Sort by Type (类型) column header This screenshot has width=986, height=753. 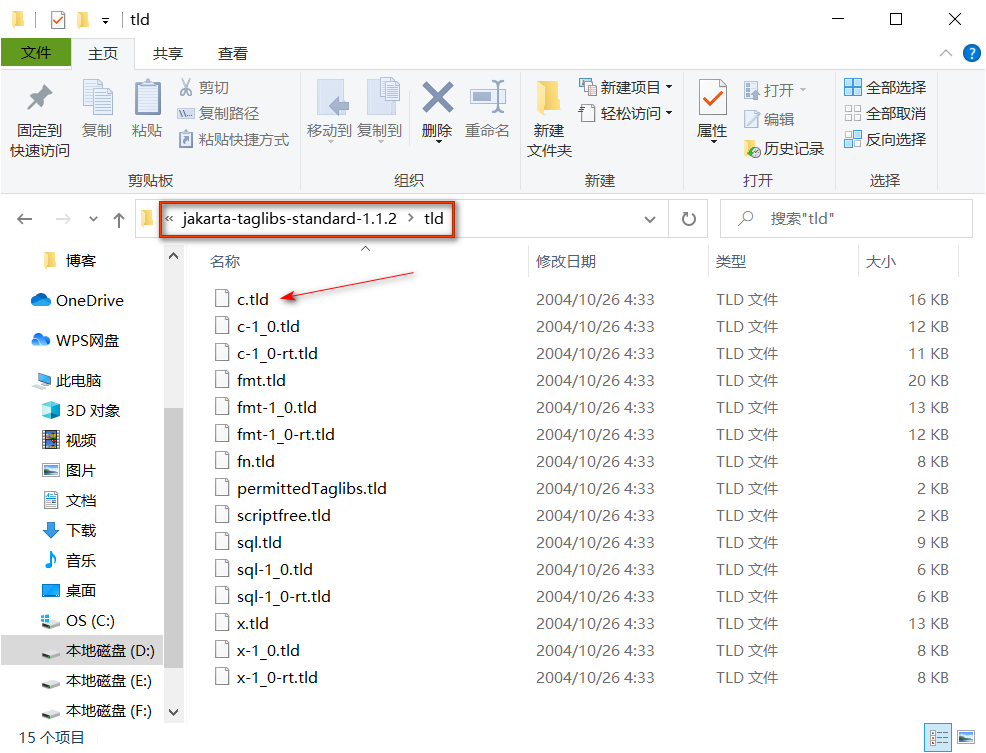[x=731, y=261]
